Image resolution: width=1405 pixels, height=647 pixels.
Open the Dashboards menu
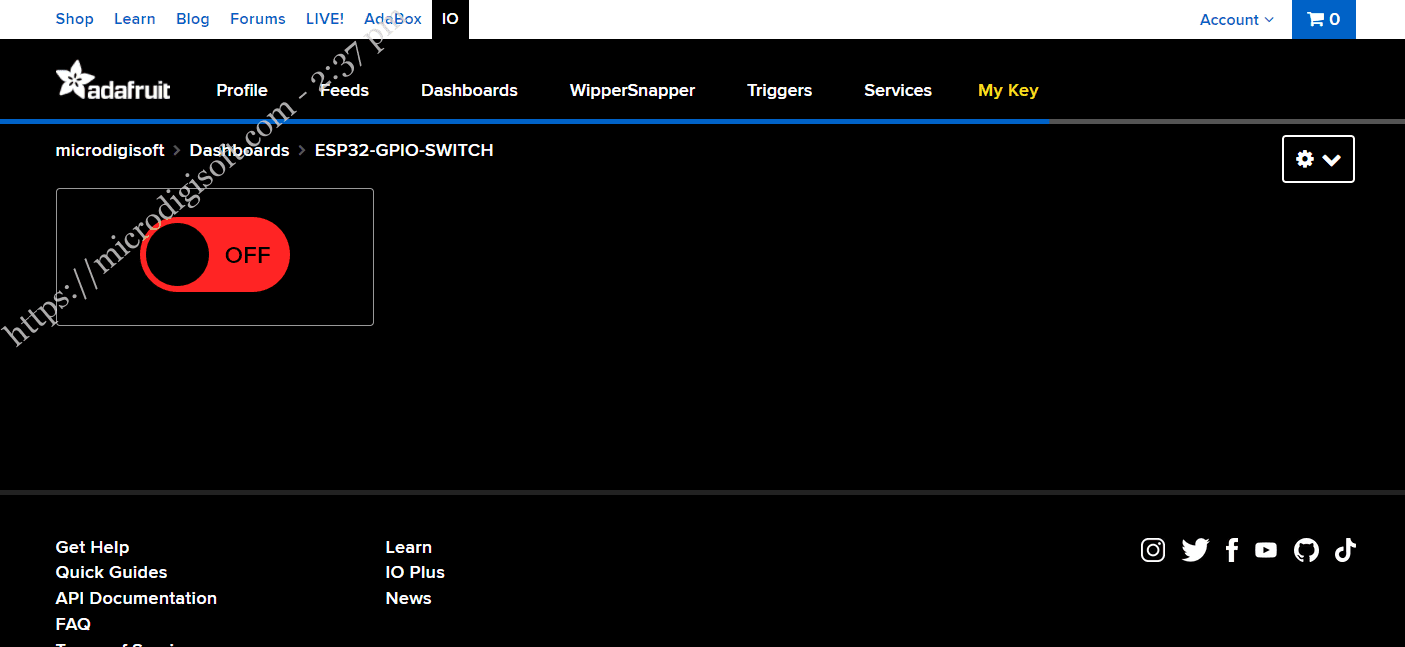469,90
